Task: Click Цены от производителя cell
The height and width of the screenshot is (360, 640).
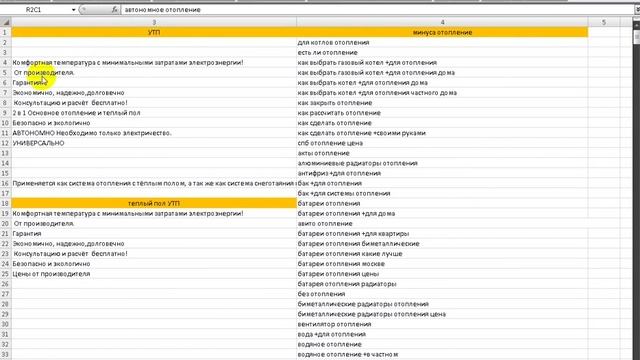Action: pos(154,274)
